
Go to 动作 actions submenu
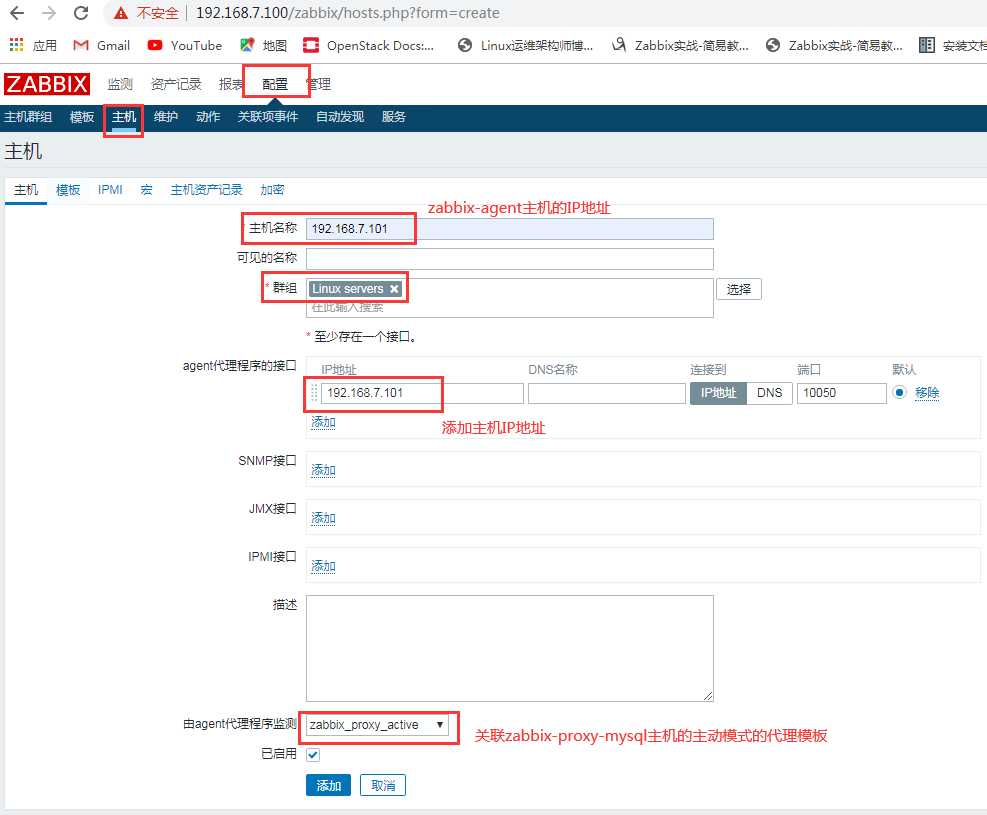(208, 117)
